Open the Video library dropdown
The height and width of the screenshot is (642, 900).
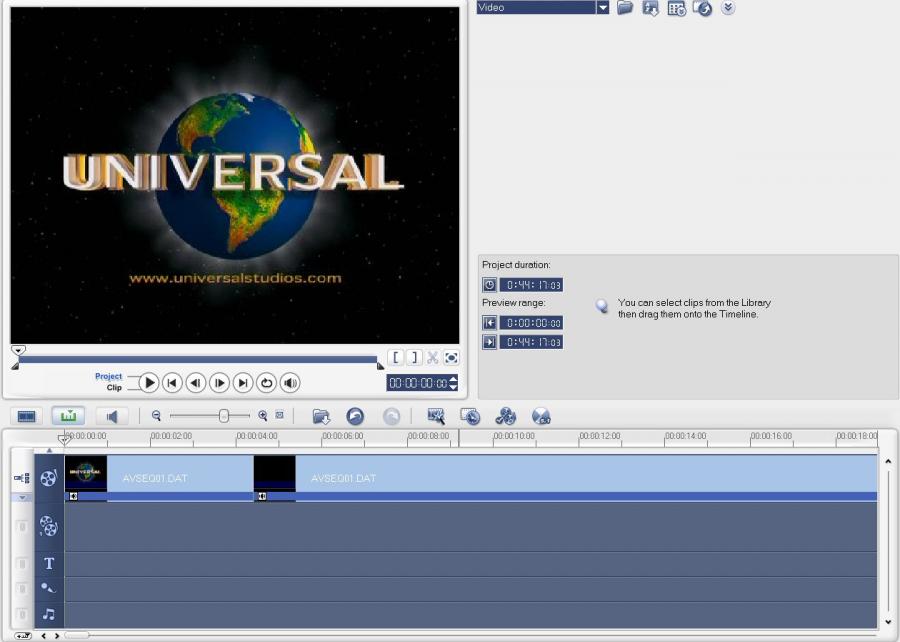pos(603,7)
